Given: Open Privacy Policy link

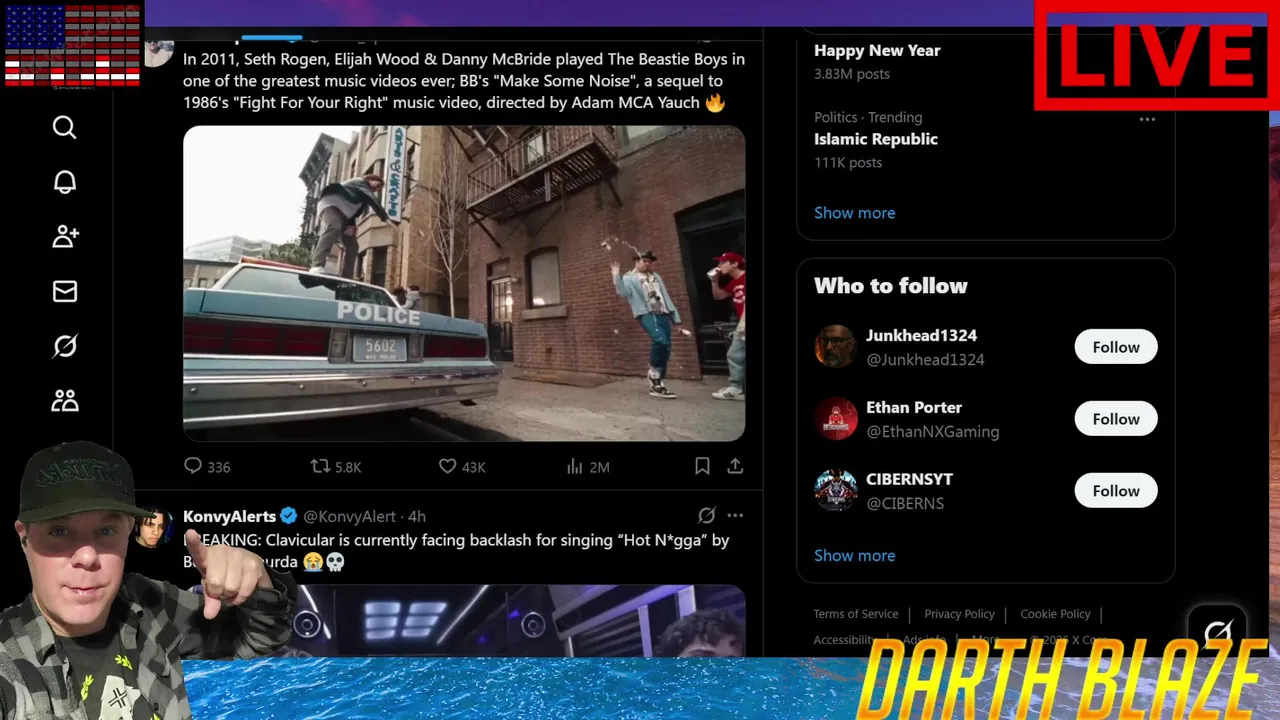Looking at the screenshot, I should click(959, 614).
